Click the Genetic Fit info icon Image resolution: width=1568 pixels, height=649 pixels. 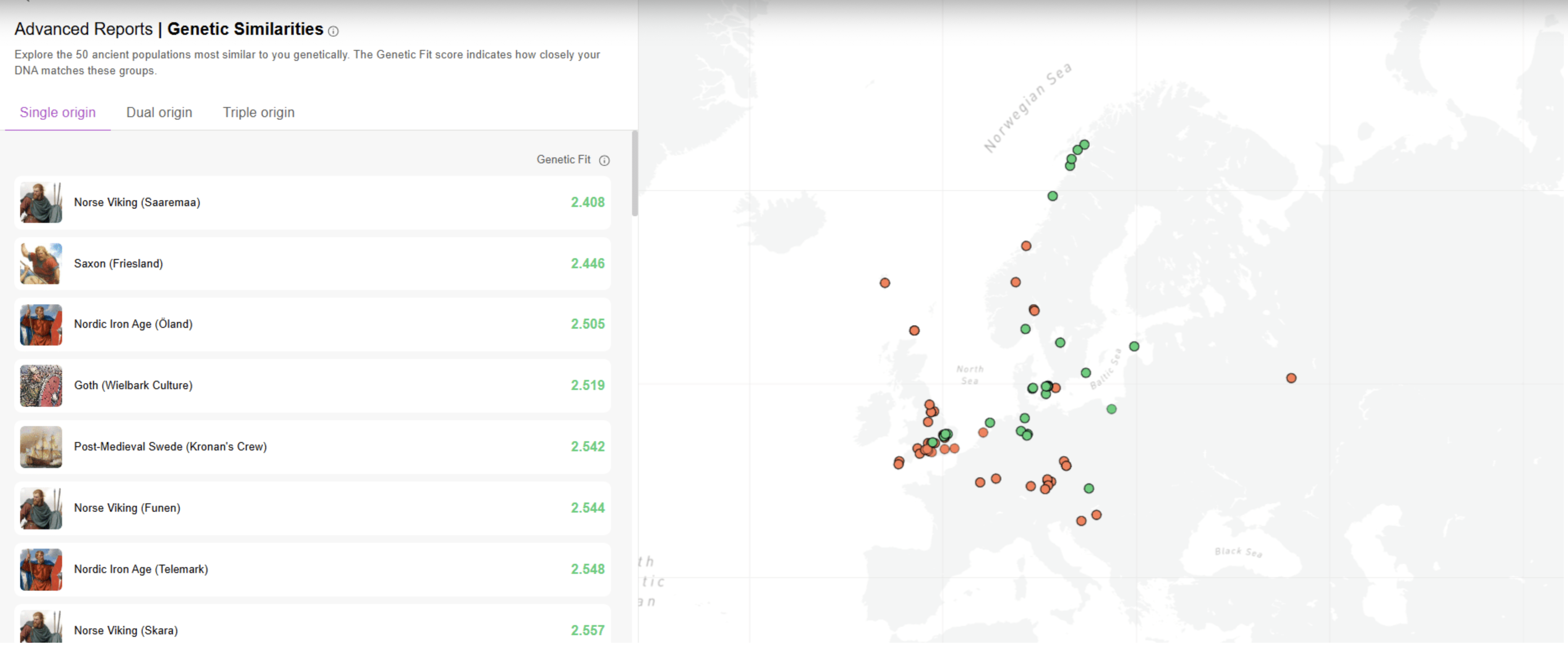coord(604,160)
